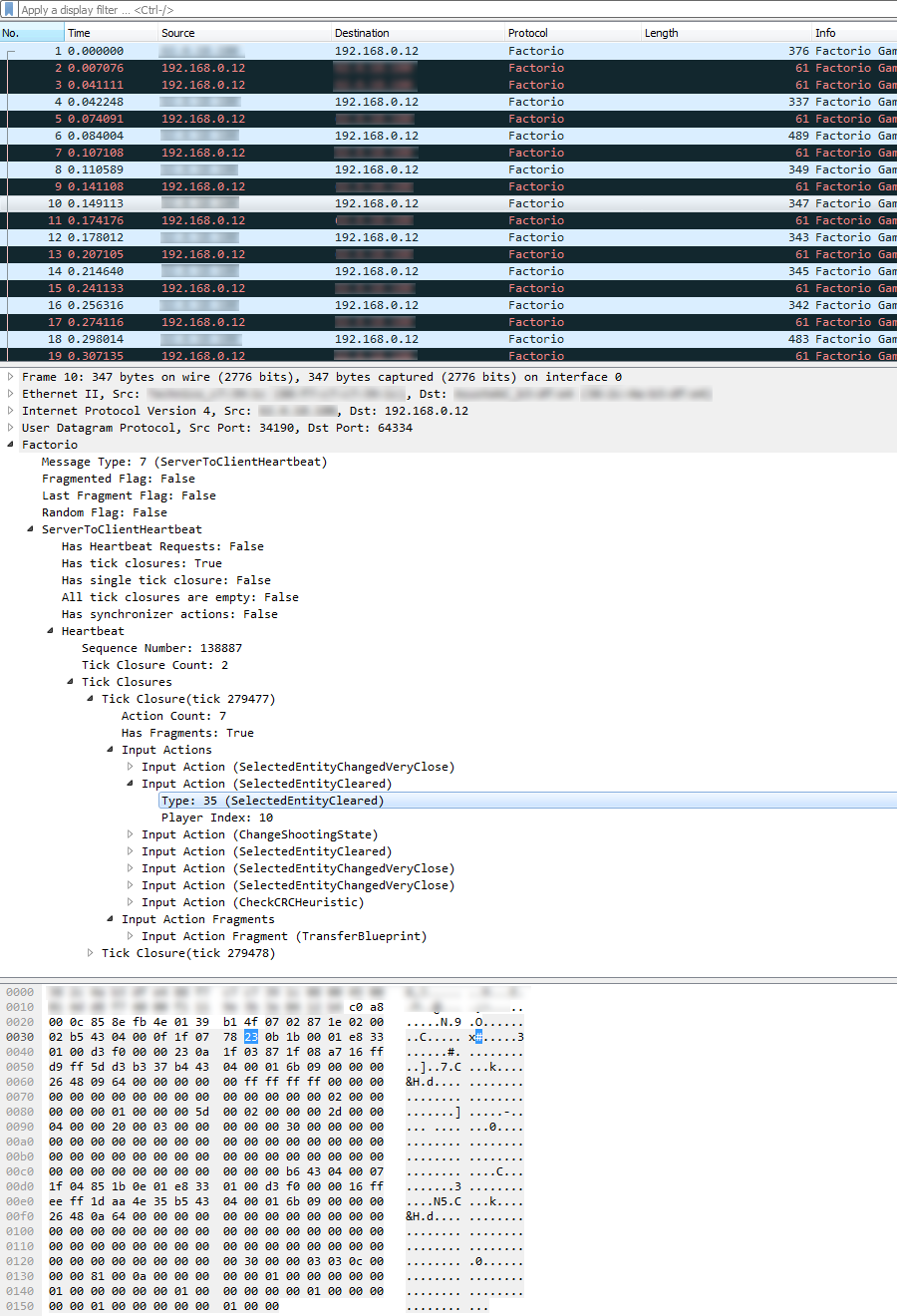Collapse Tick Closure(tick 279477) node

point(91,699)
